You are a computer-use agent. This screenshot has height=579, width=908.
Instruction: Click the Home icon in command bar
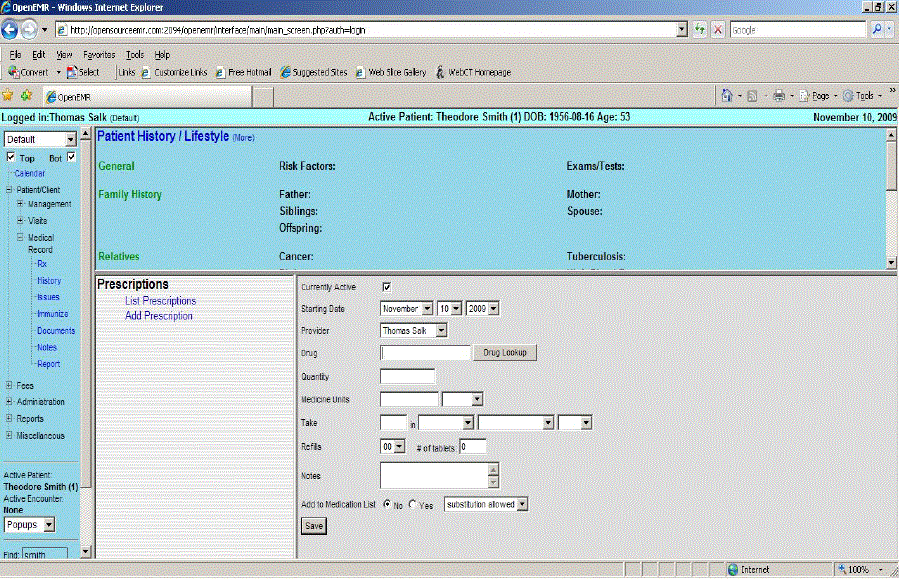pyautogui.click(x=729, y=96)
